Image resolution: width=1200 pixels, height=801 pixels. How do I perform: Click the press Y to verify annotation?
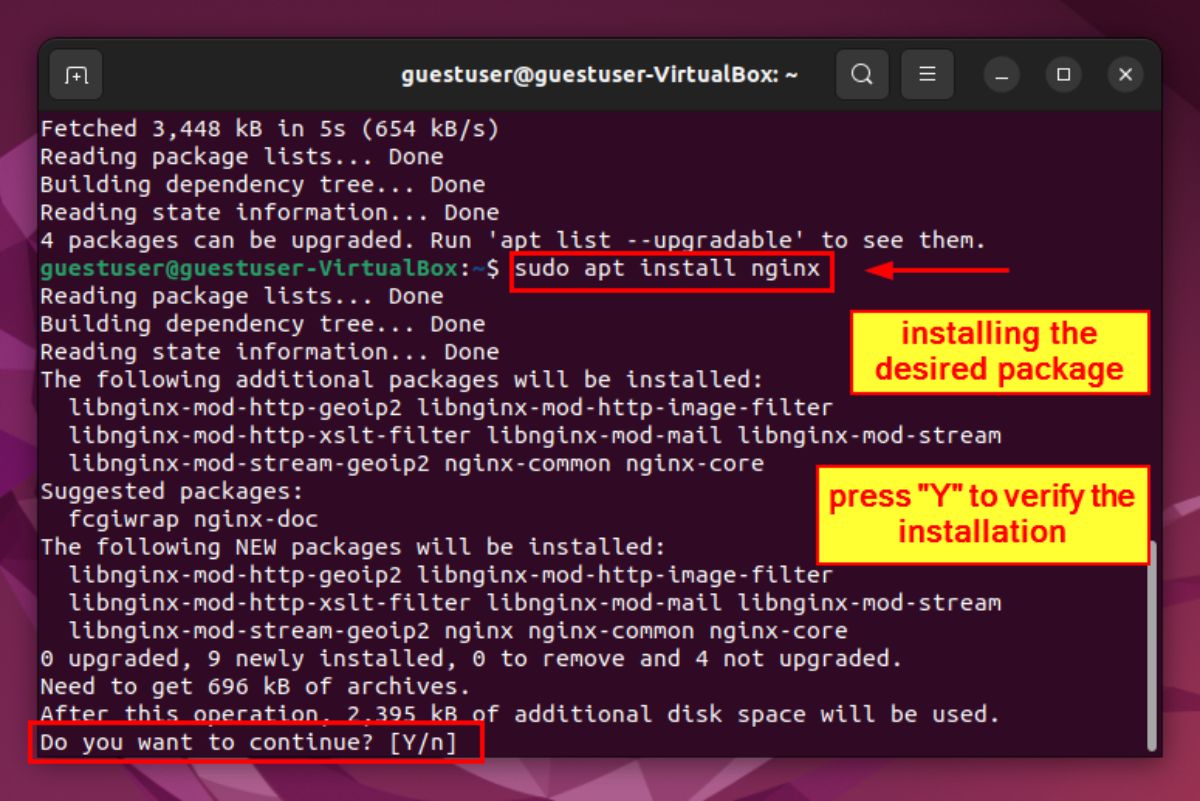pyautogui.click(x=982, y=513)
